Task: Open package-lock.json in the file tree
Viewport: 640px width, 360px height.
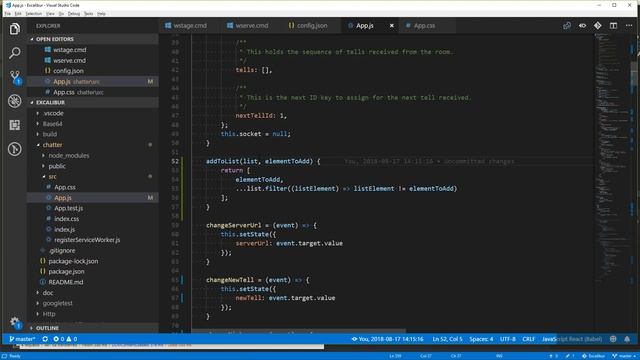Action: pyautogui.click(x=93, y=261)
